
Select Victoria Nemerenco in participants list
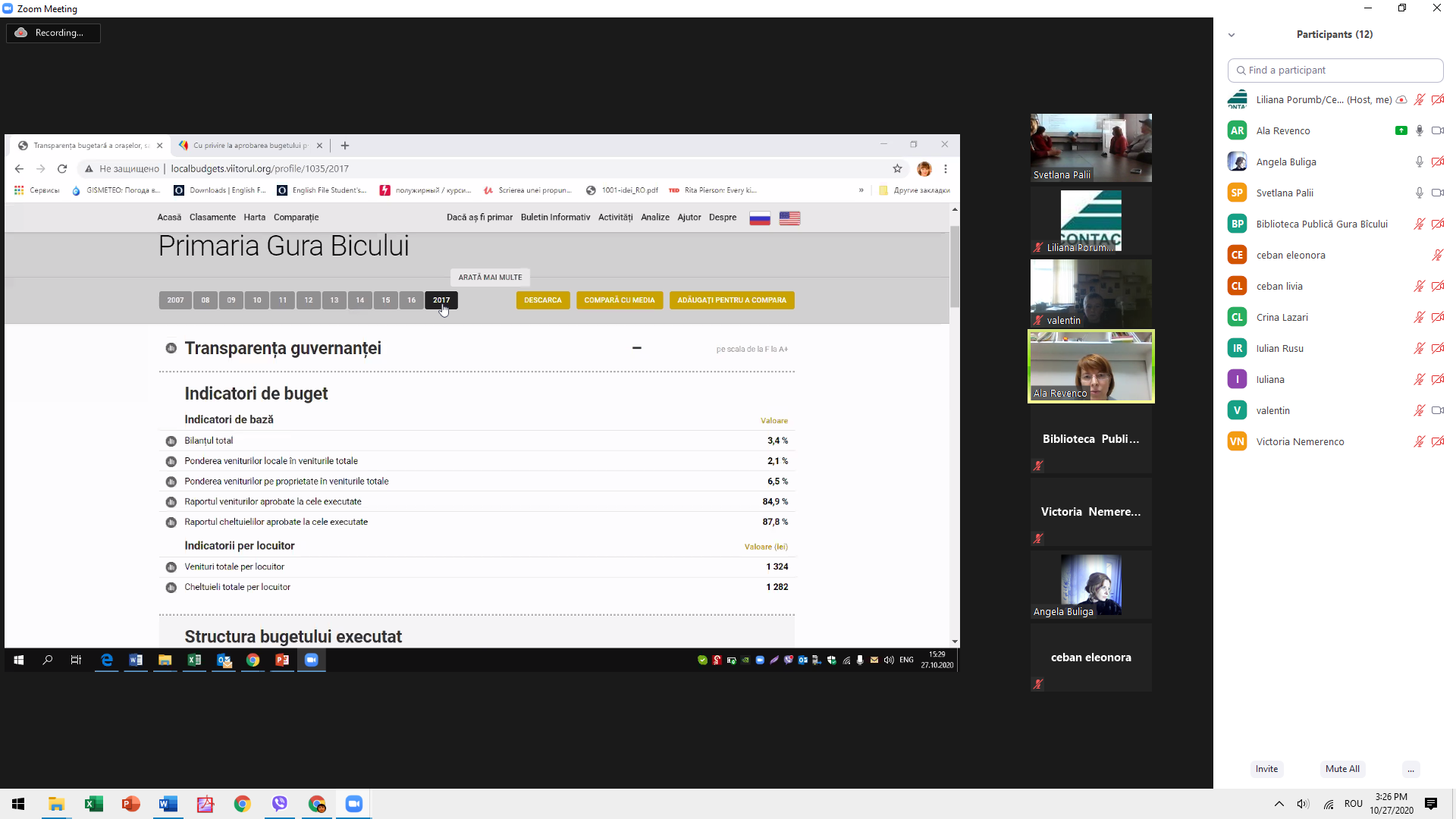tap(1300, 441)
